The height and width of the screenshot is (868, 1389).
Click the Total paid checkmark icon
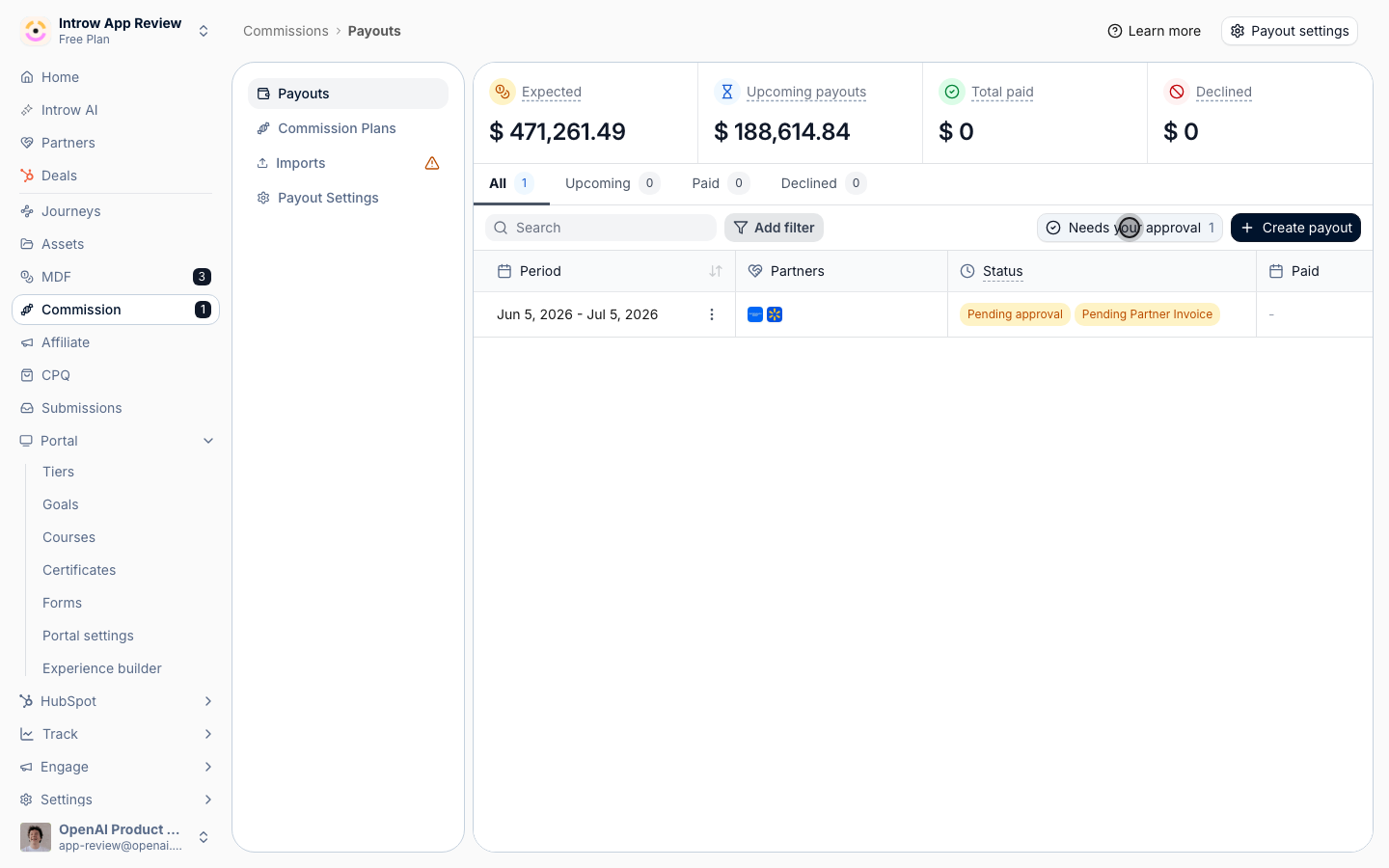coord(951,92)
